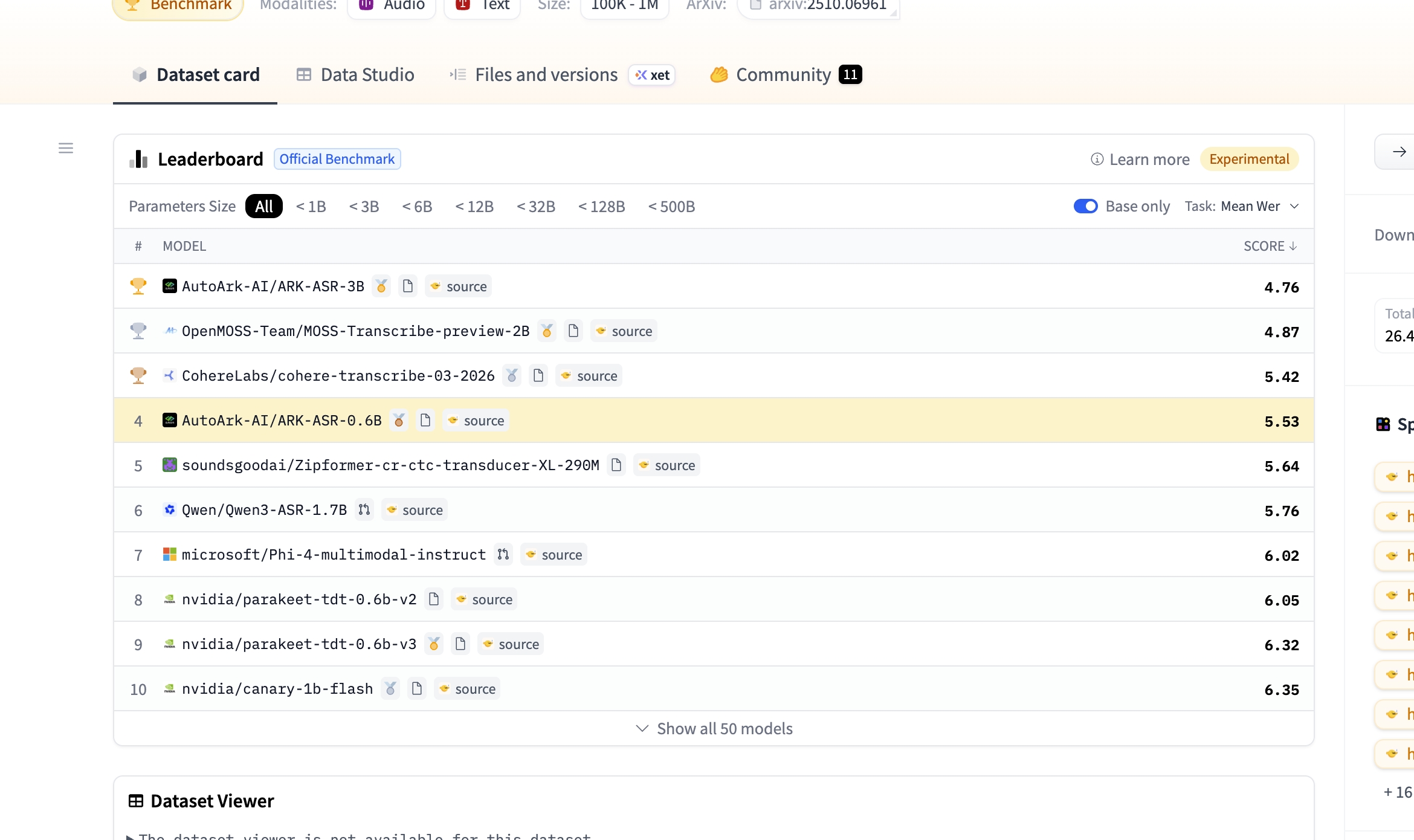Click source for microsoft/Phi-4-multimodal-instruct
Image resolution: width=1414 pixels, height=840 pixels.
tap(554, 554)
